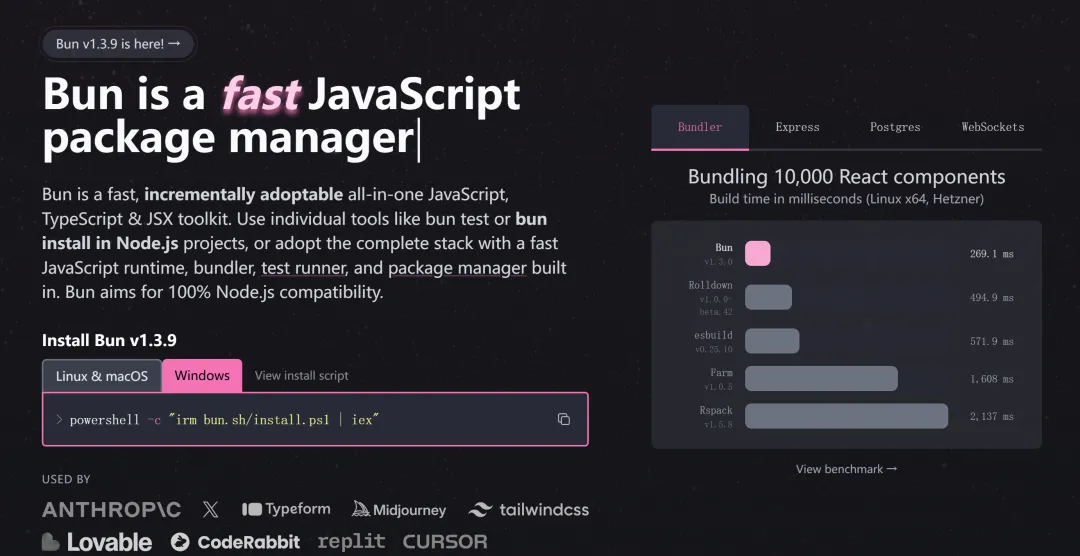
Task: Click the replit logo
Action: pyautogui.click(x=351, y=542)
